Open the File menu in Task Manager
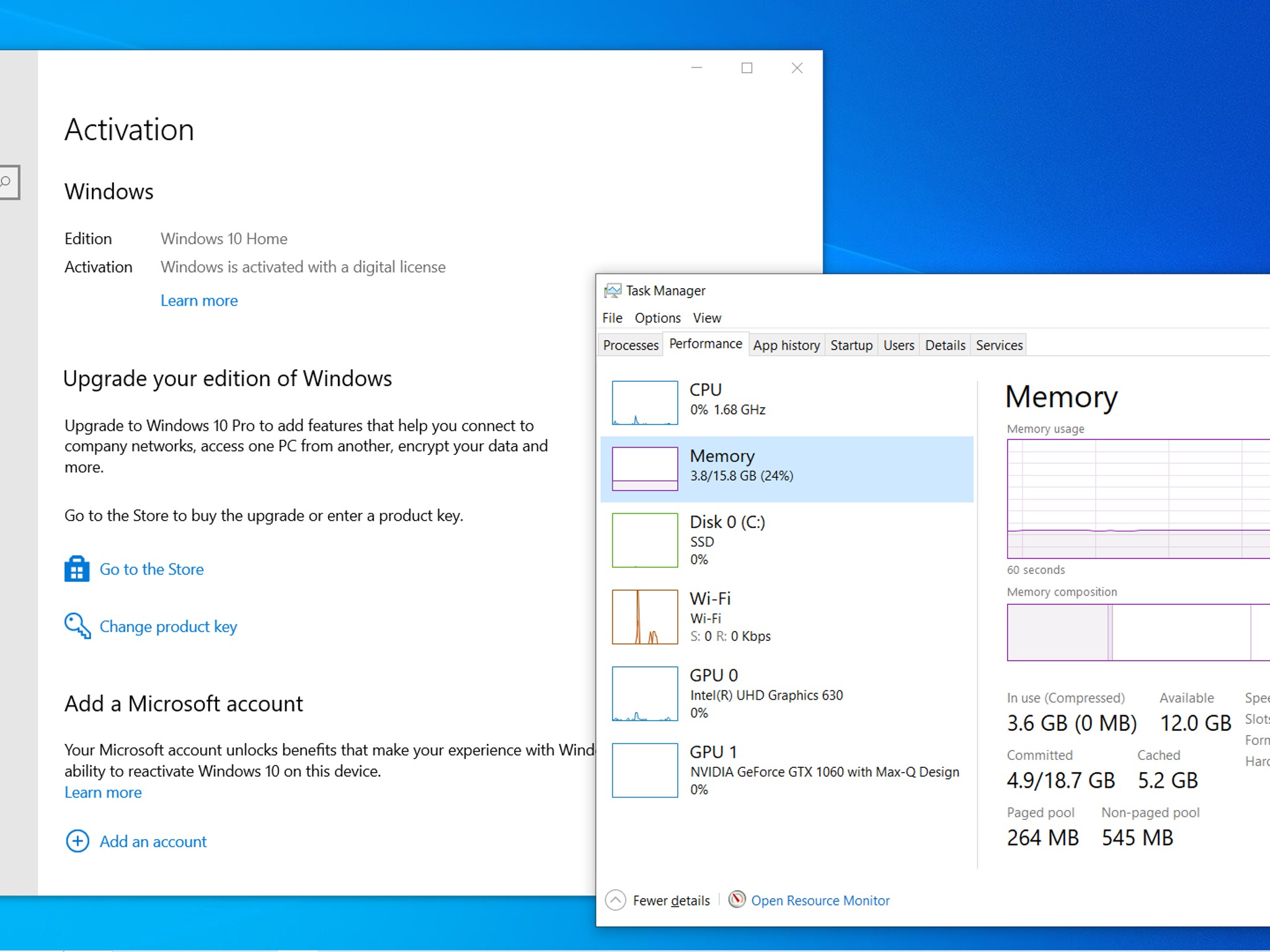 (612, 318)
